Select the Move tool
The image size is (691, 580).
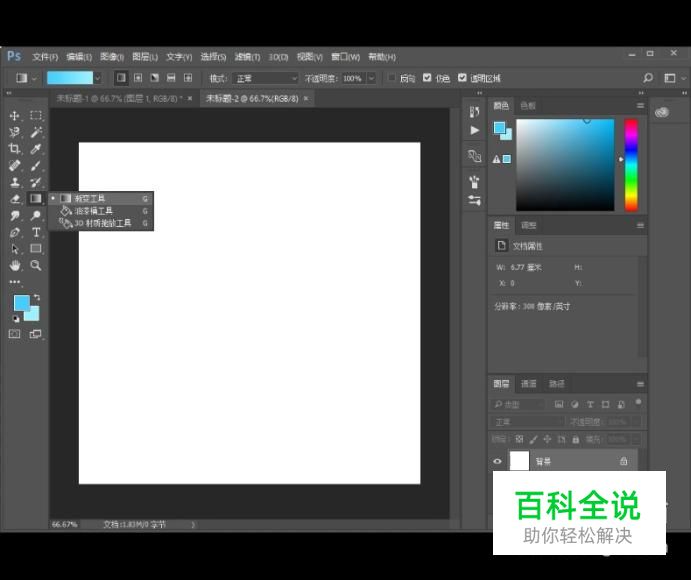pos(14,115)
